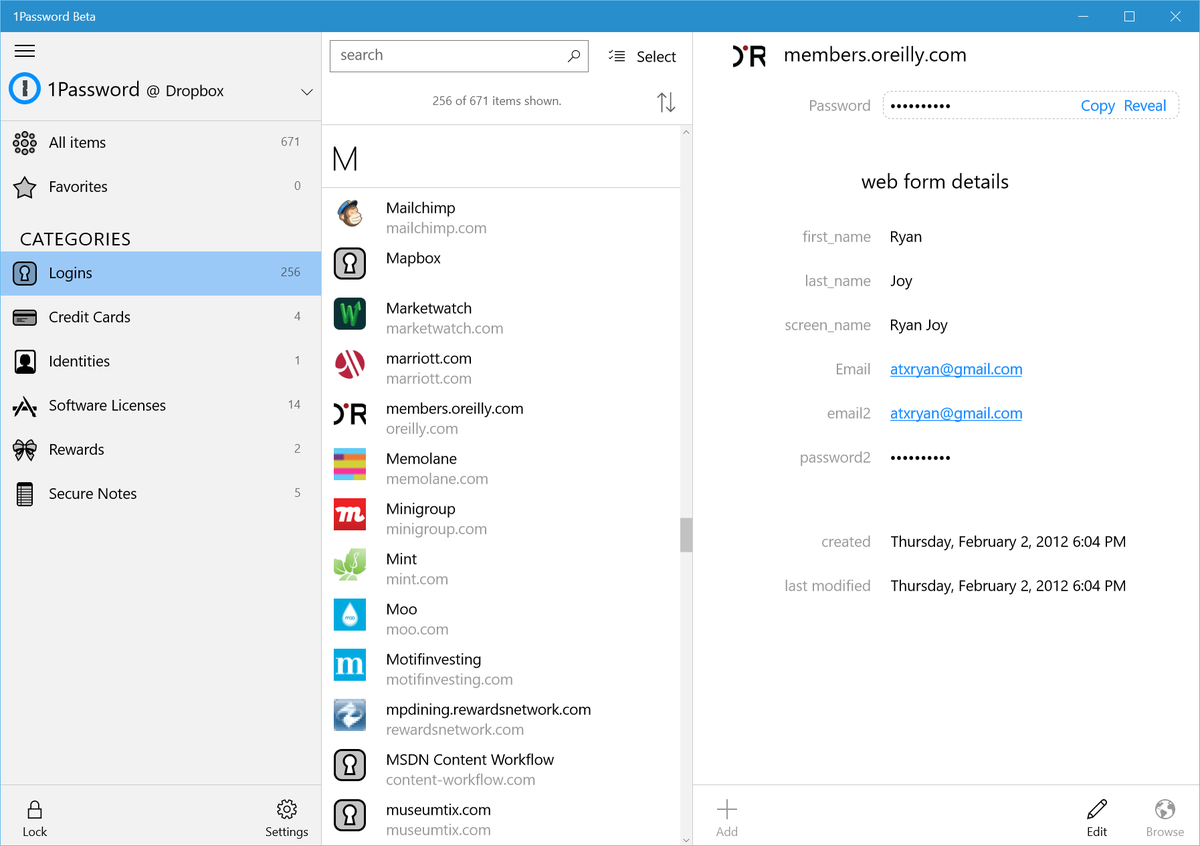Image resolution: width=1200 pixels, height=846 pixels.
Task: Click the Minigroup red m icon
Action: click(x=349, y=514)
